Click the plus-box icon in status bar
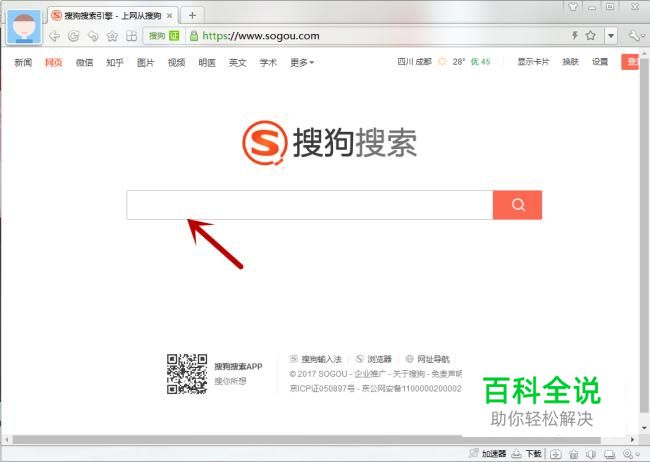The width and height of the screenshot is (650, 462). pos(556,454)
